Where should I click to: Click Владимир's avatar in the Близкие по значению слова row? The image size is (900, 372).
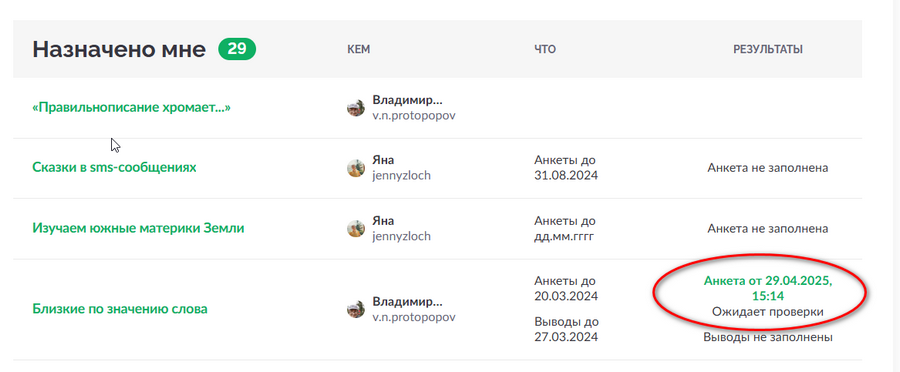[x=356, y=309]
